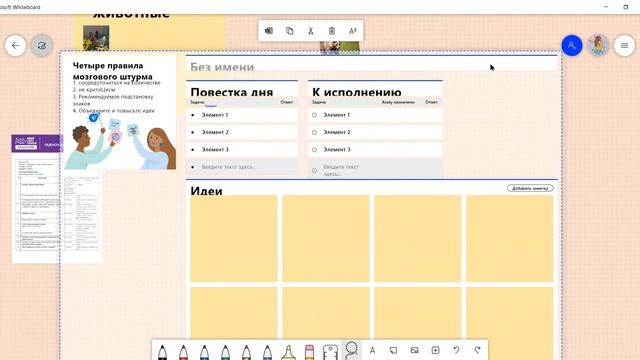Select the lasso selection tool
The image size is (640, 360).
(x=351, y=350)
